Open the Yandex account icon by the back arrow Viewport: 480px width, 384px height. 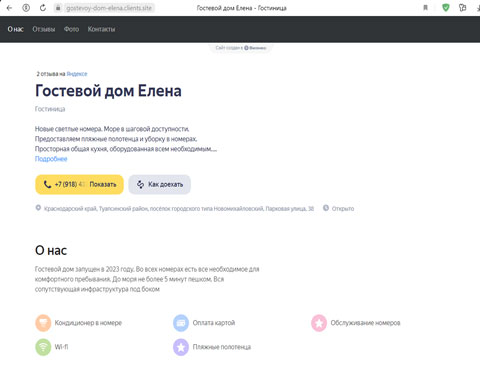point(26,8)
